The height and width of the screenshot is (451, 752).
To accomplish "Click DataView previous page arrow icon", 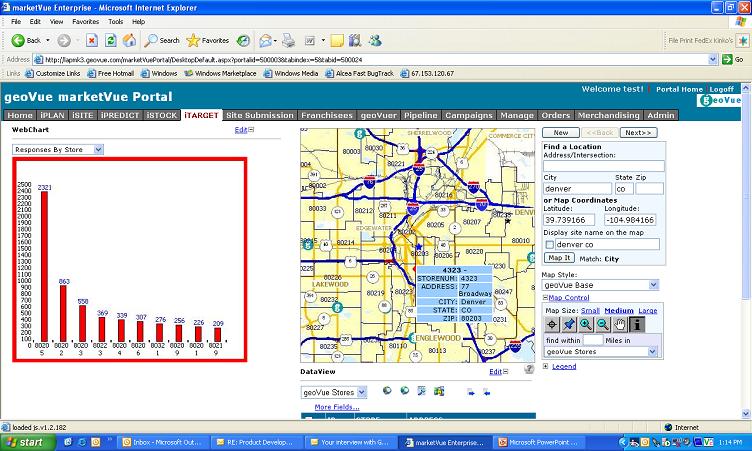I will pos(487,392).
